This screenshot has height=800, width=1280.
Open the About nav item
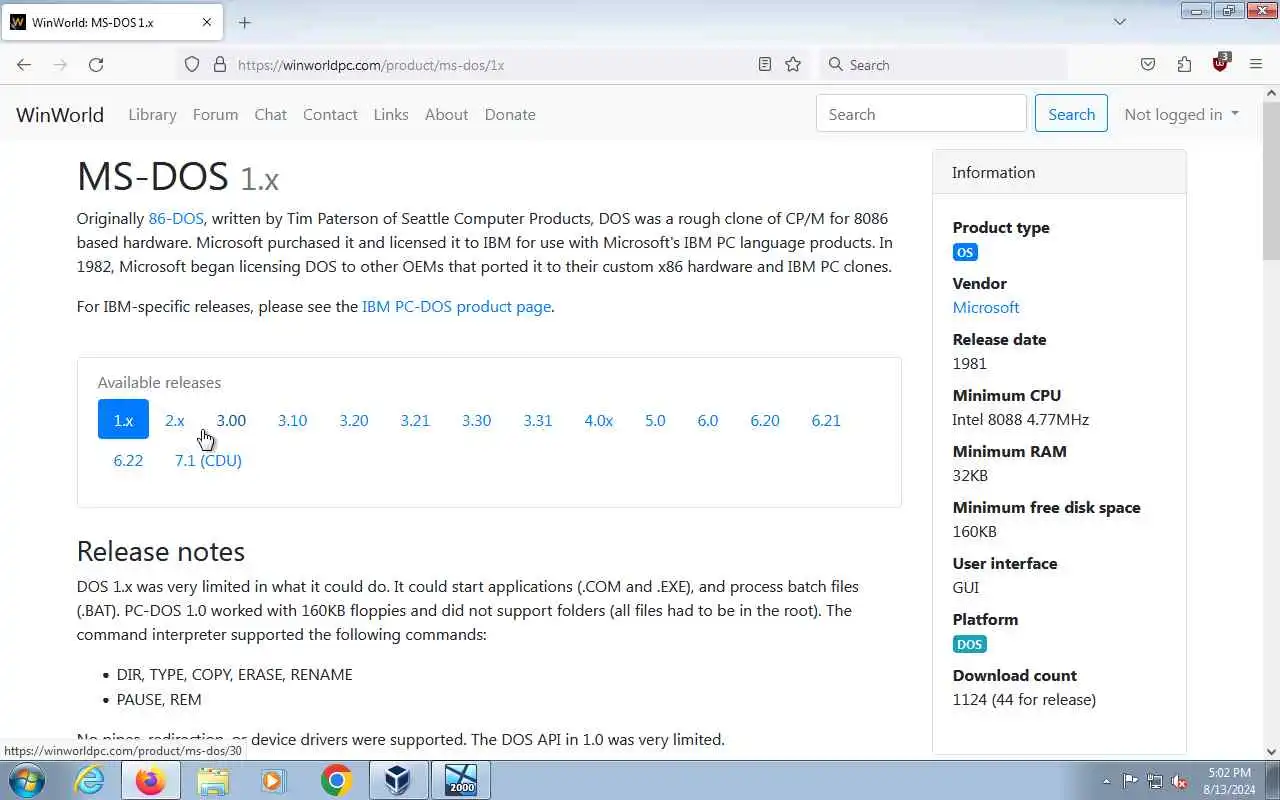pyautogui.click(x=446, y=114)
